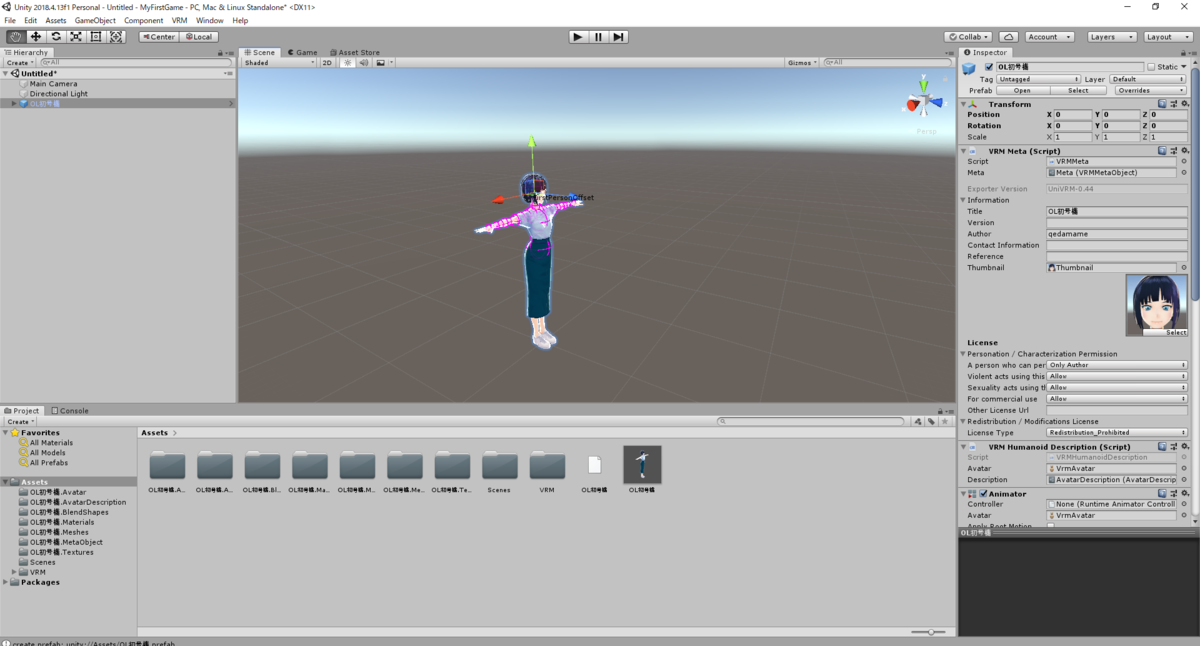The image size is (1200, 646).
Task: Expand OL初号機 object in Hierarchy
Action: (14, 103)
